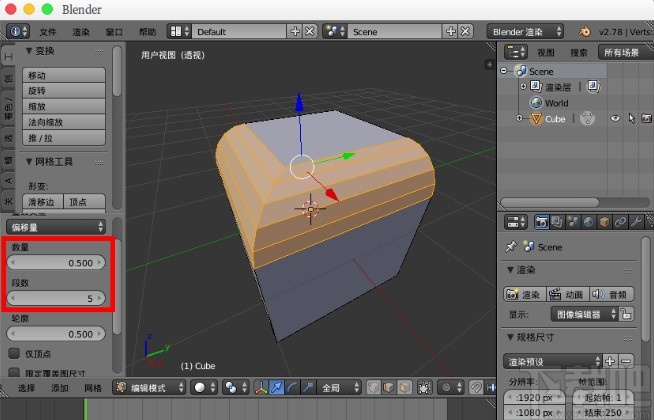Open the 图像编辑器 display dropdown

[584, 314]
